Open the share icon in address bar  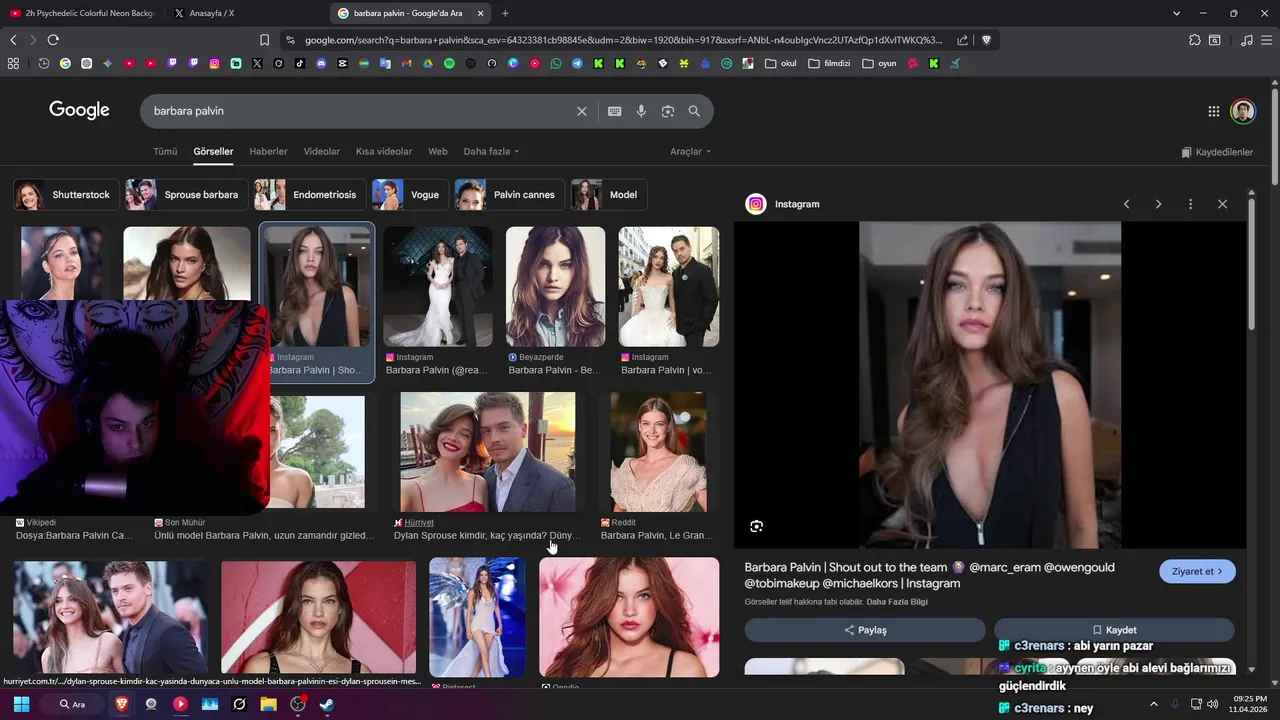point(962,40)
